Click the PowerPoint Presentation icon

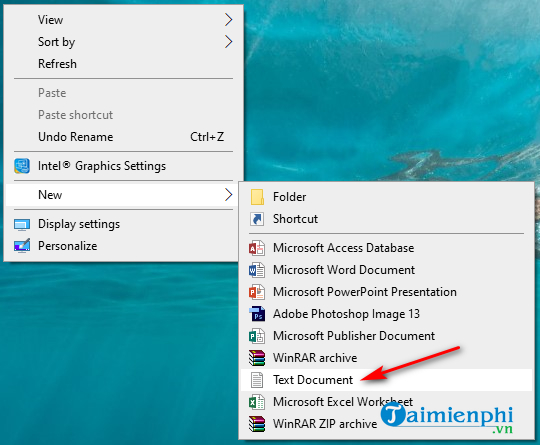pos(257,292)
